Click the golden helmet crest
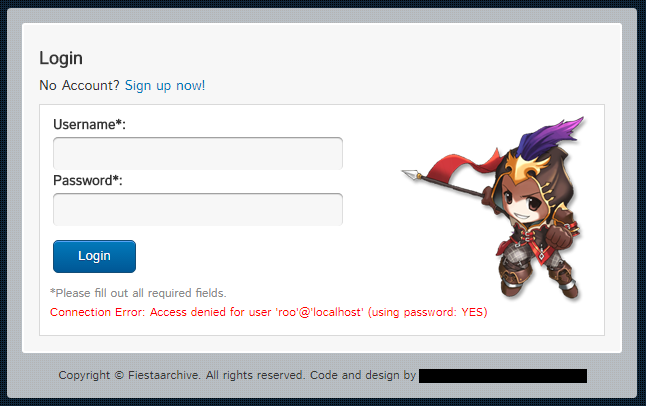The image size is (646, 406). [525, 166]
